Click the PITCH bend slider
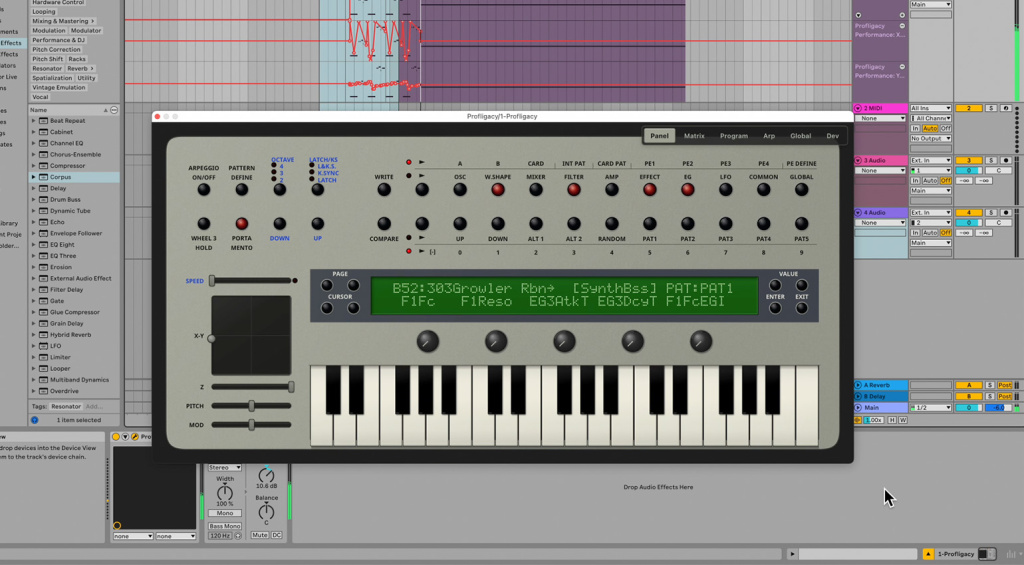This screenshot has height=565, width=1024. click(x=251, y=406)
